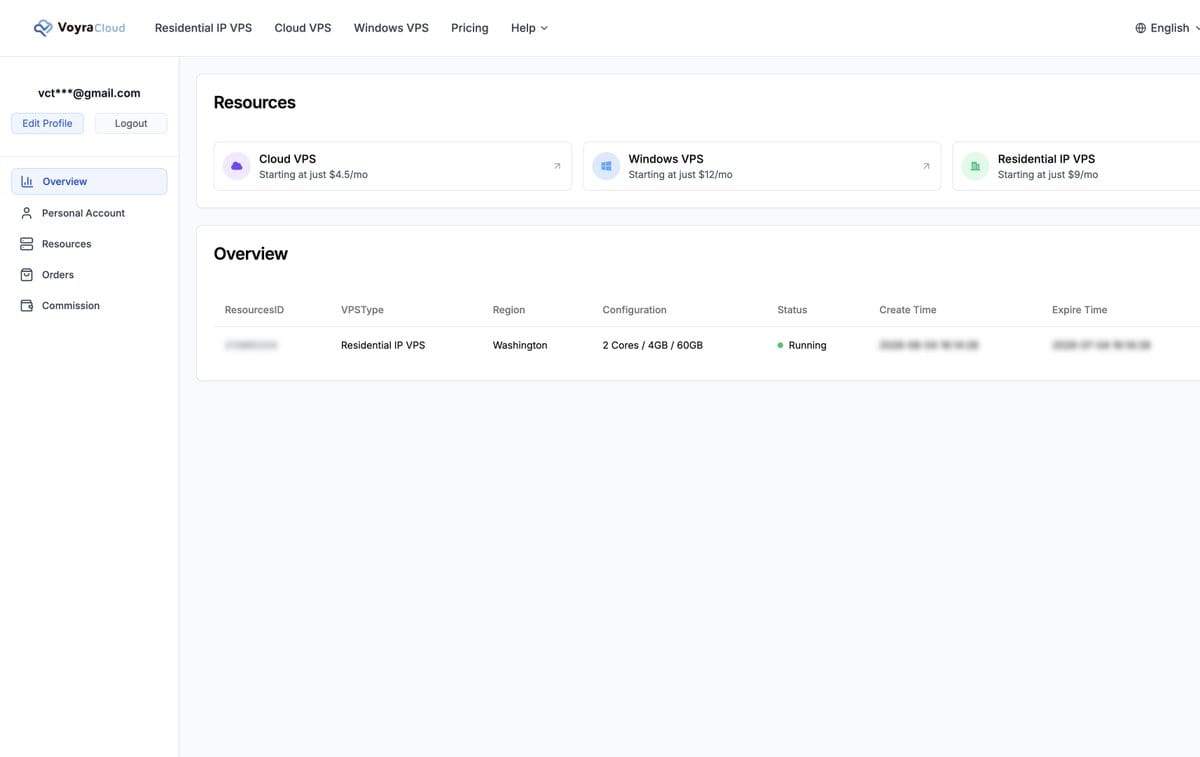1200x757 pixels.
Task: Open Residential IP VPS in top navigation
Action: [203, 28]
